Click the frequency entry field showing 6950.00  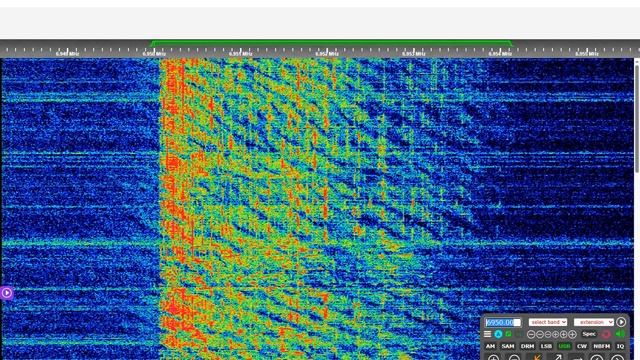point(503,322)
